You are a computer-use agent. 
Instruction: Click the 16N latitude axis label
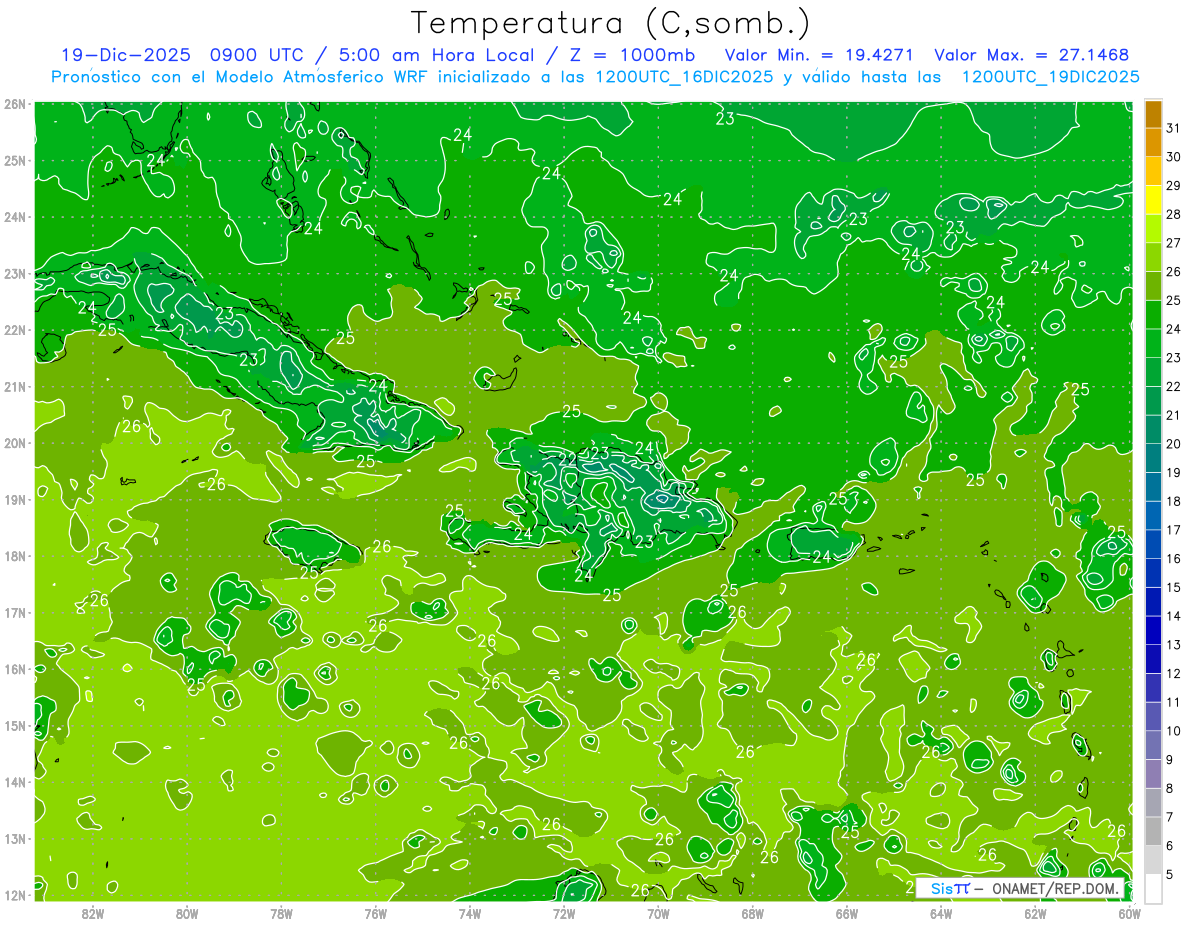tap(15, 669)
